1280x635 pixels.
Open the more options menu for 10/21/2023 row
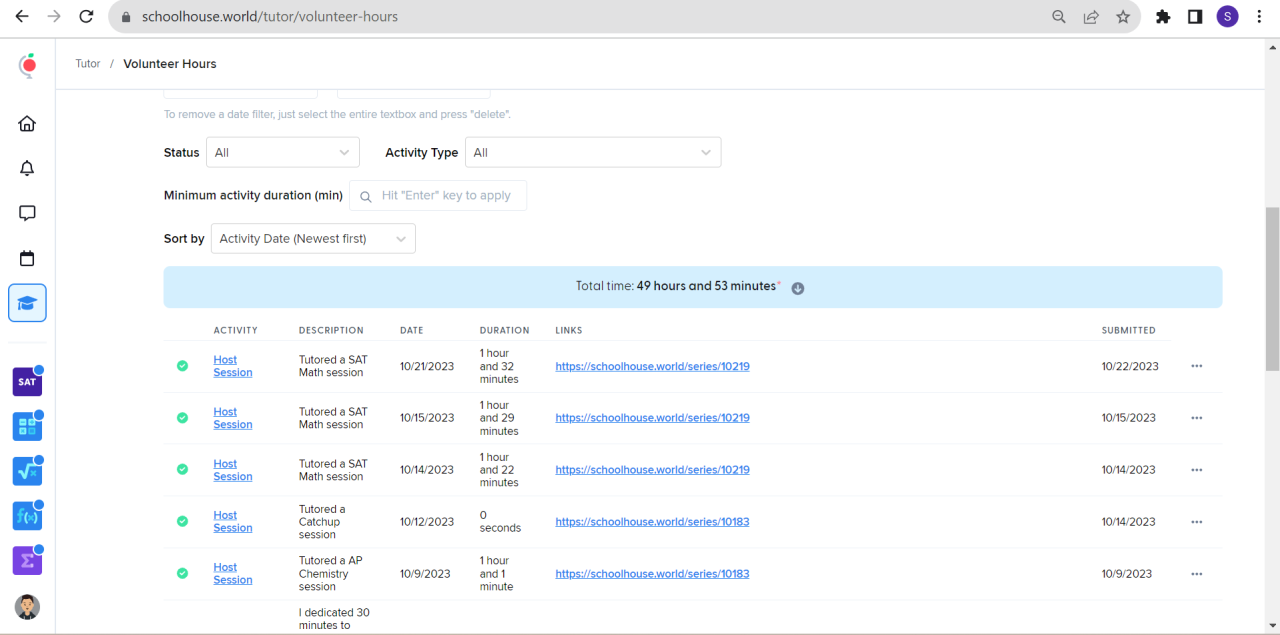[x=1196, y=366]
